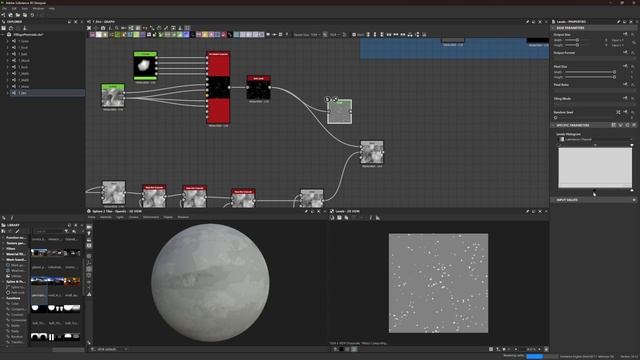Click the undo arrow icon in main toolbar
This screenshot has height=360, width=640.
point(32,15)
